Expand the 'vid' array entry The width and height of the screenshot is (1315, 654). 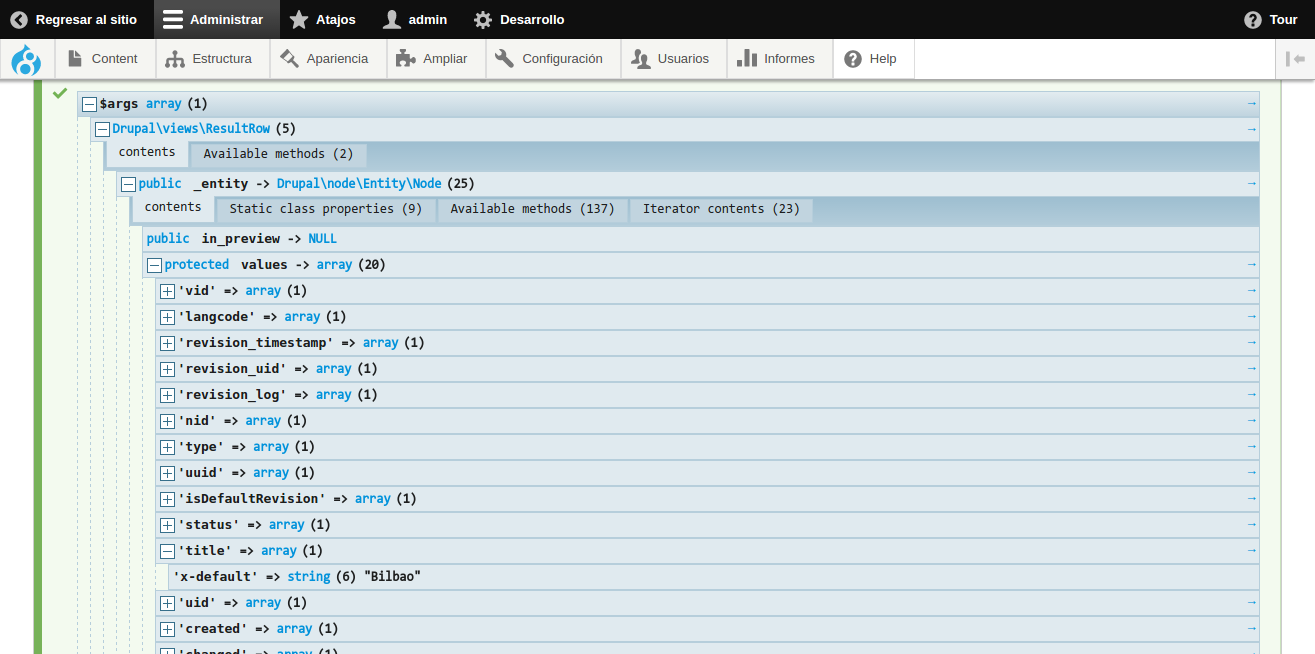click(167, 291)
